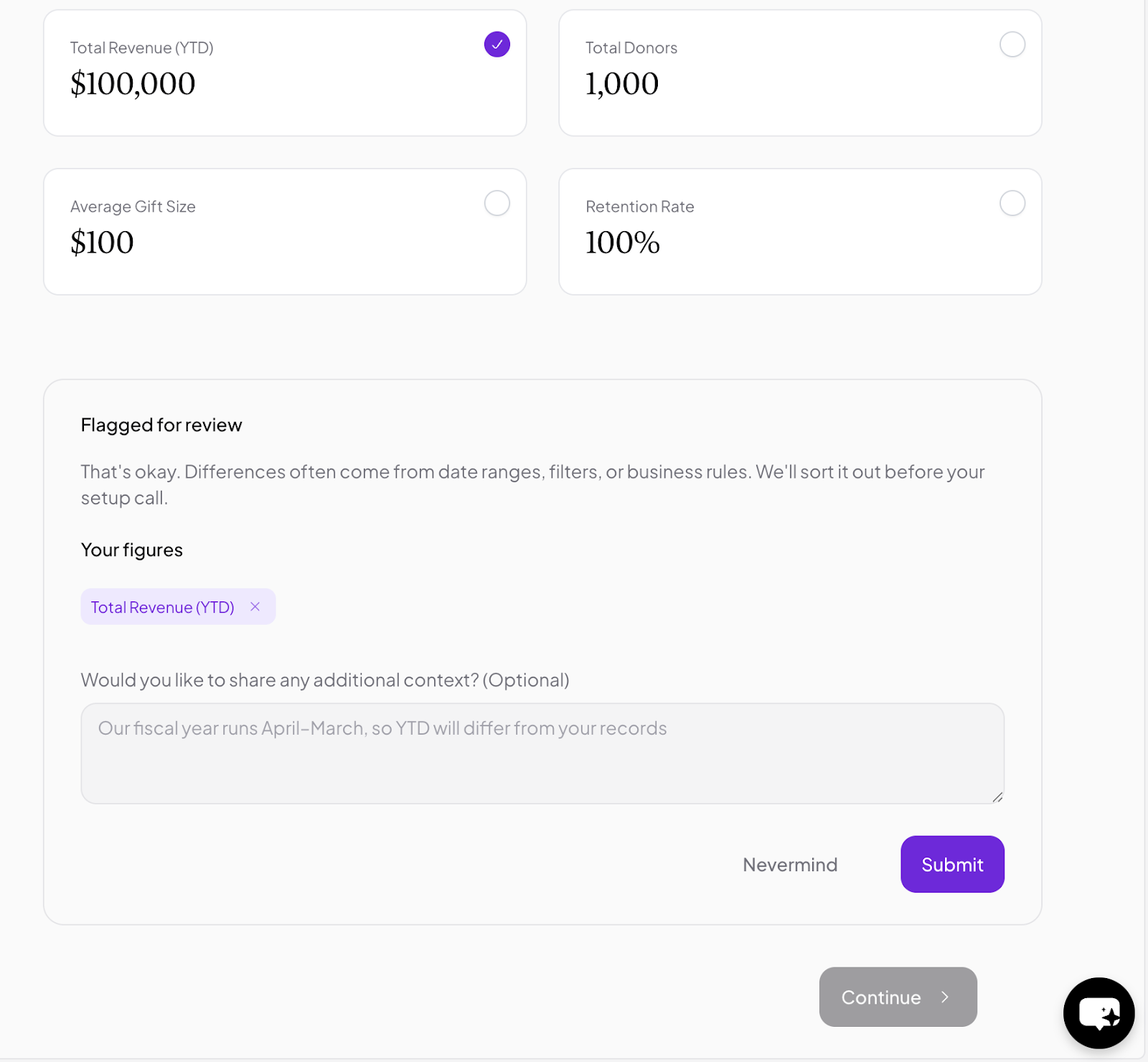This screenshot has height=1062, width=1148.
Task: Select the Total Donors card circle
Action: point(1012,44)
